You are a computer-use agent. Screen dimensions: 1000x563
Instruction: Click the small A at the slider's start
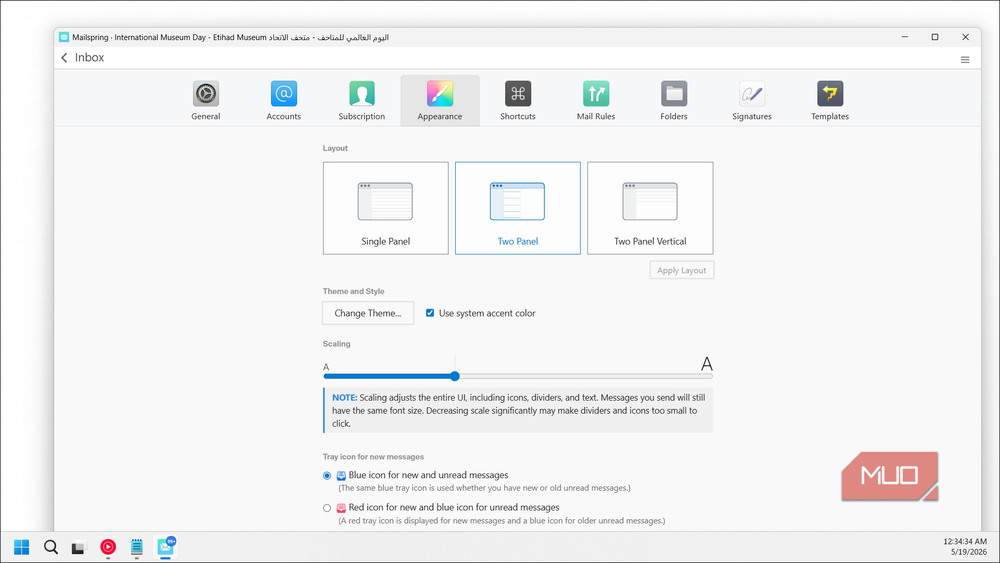click(326, 367)
